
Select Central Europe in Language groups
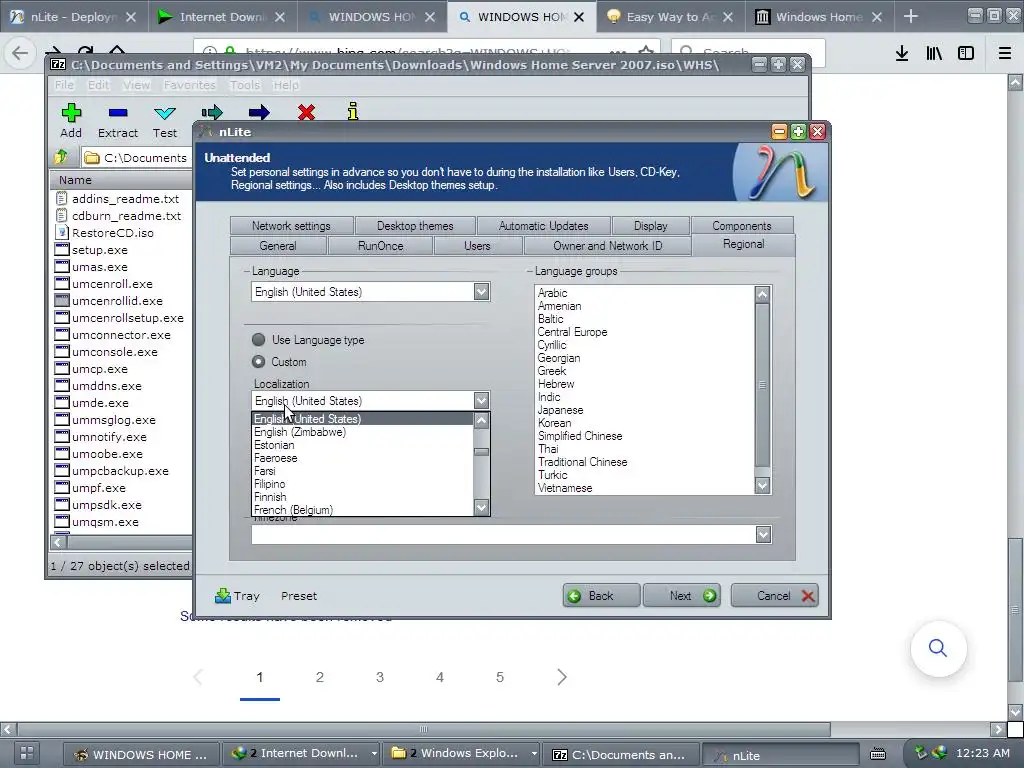(572, 332)
